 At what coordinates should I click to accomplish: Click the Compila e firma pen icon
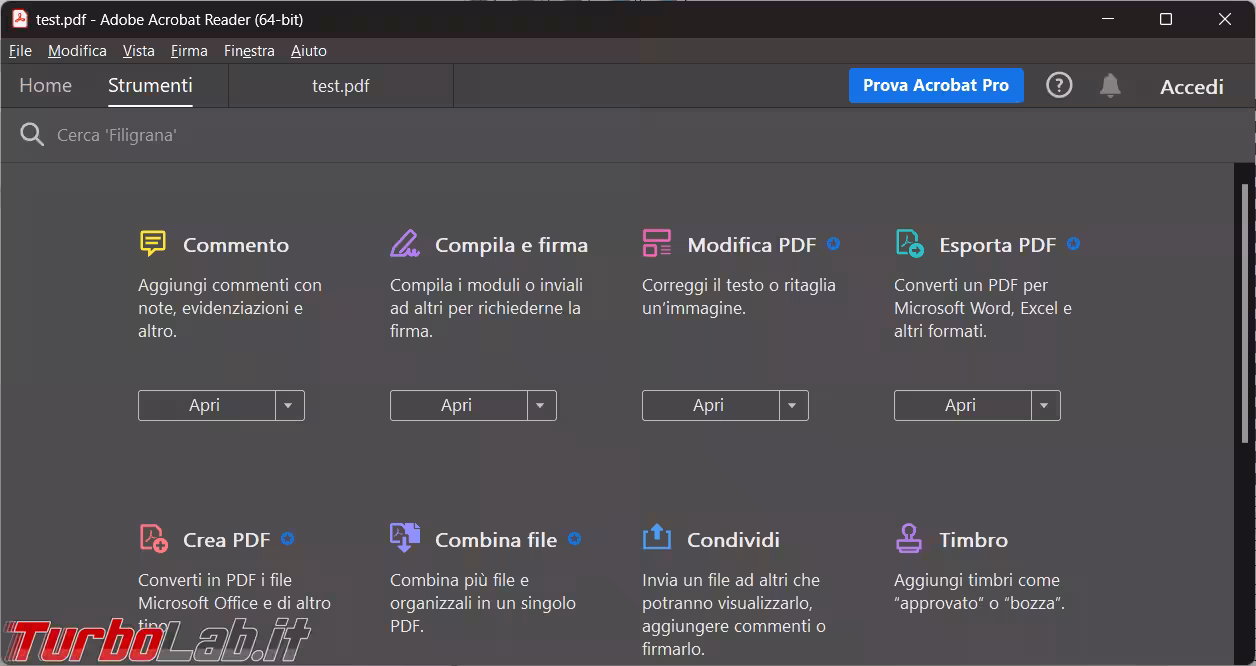[404, 242]
